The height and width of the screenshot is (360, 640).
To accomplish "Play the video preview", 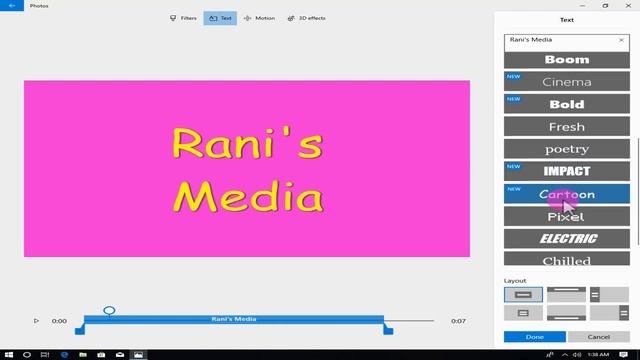I will (x=36, y=321).
